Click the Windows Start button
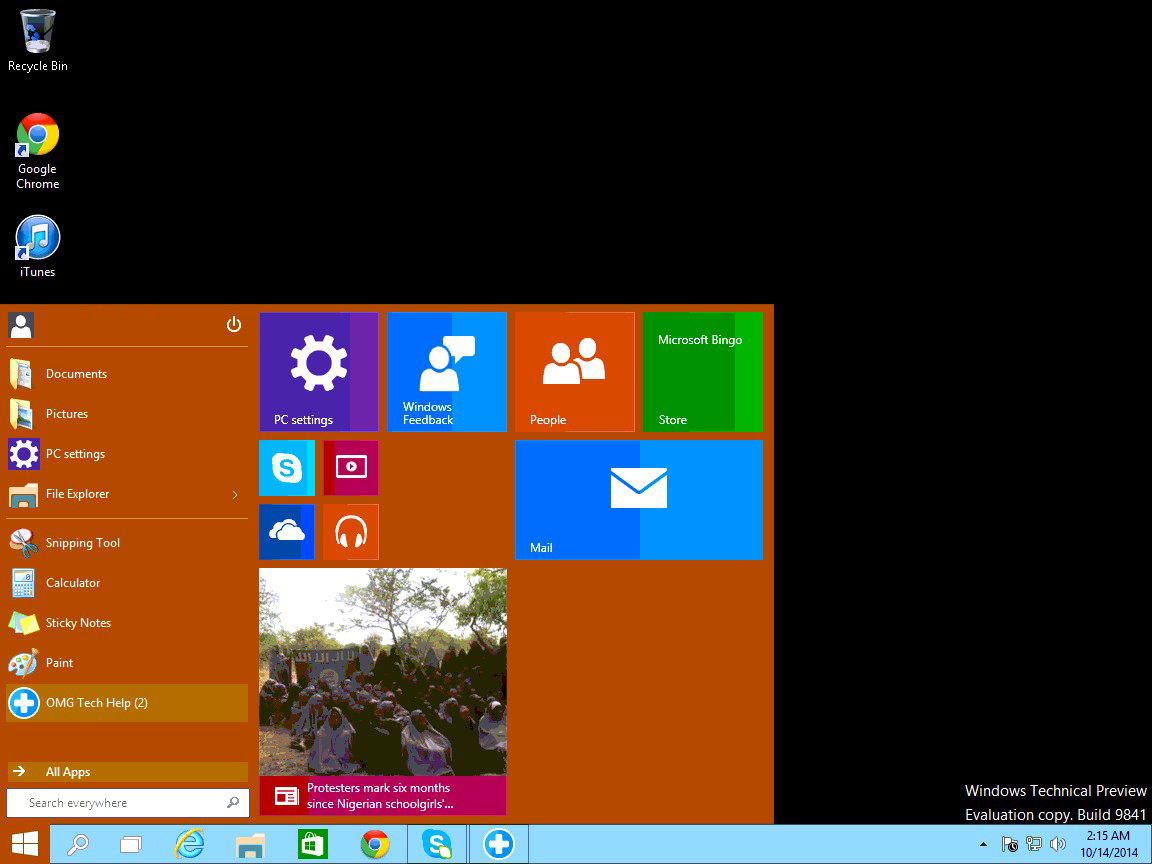 pos(24,845)
